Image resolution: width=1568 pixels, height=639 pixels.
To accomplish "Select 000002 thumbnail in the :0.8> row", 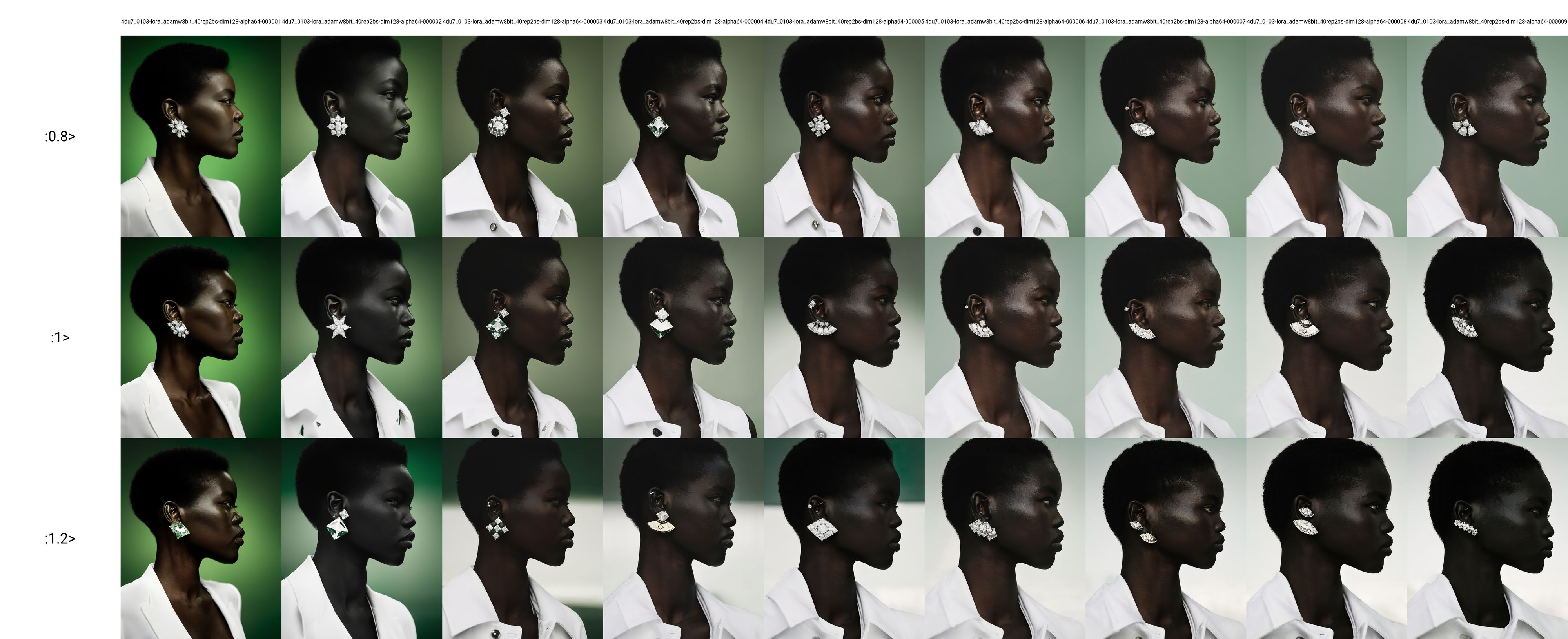I will tap(361, 136).
